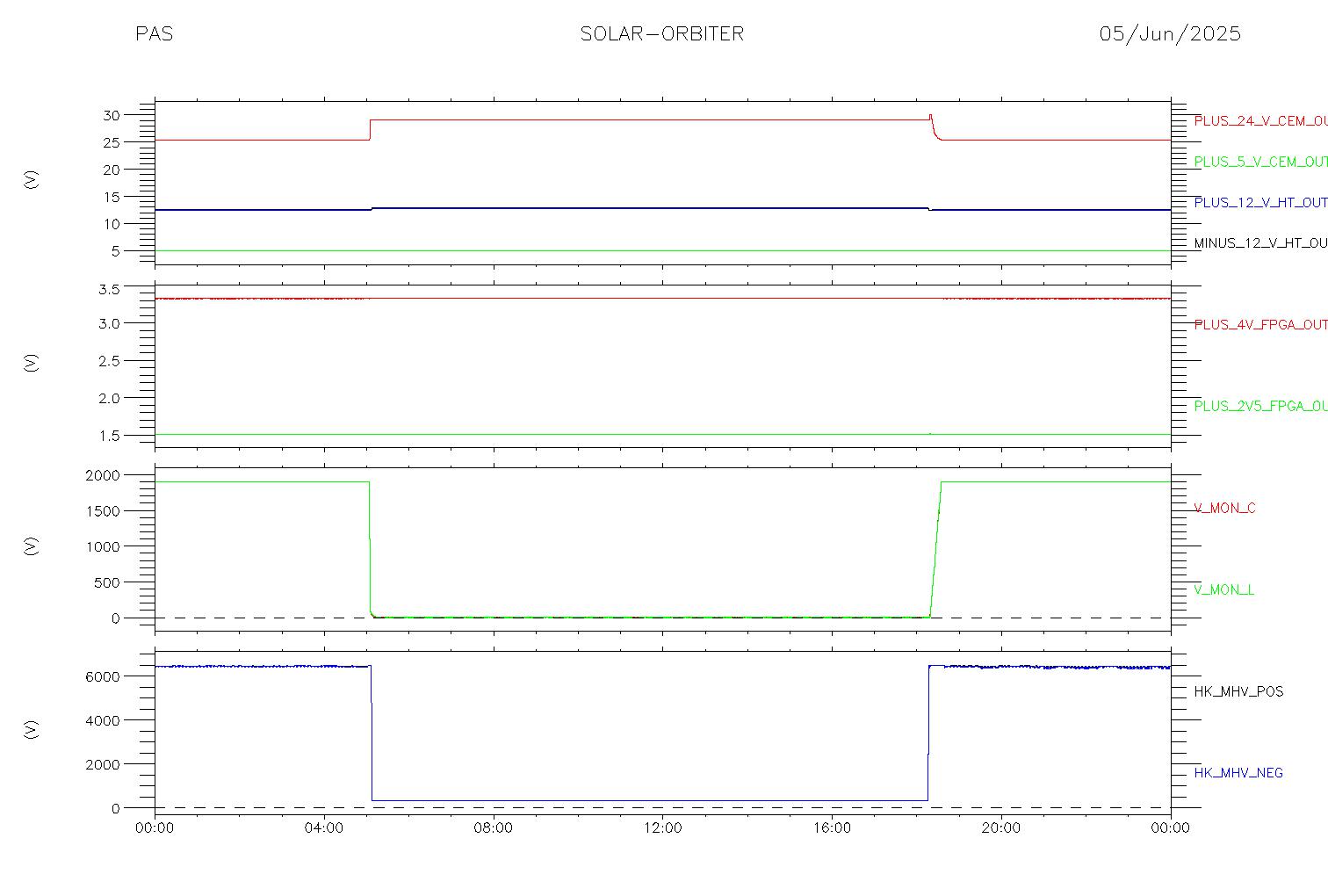
Task: Select the MINUS_12_V_HT_OUT legend label
Action: coord(1260,242)
